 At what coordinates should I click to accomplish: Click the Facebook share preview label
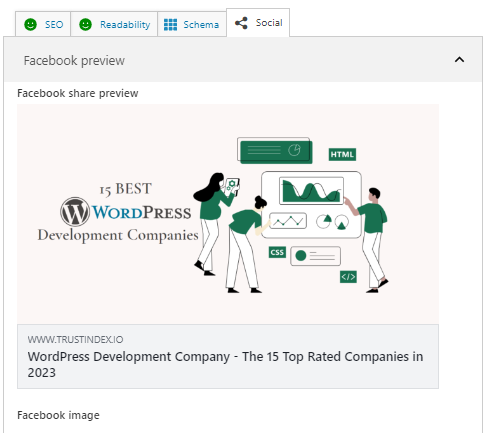pyautogui.click(x=78, y=93)
